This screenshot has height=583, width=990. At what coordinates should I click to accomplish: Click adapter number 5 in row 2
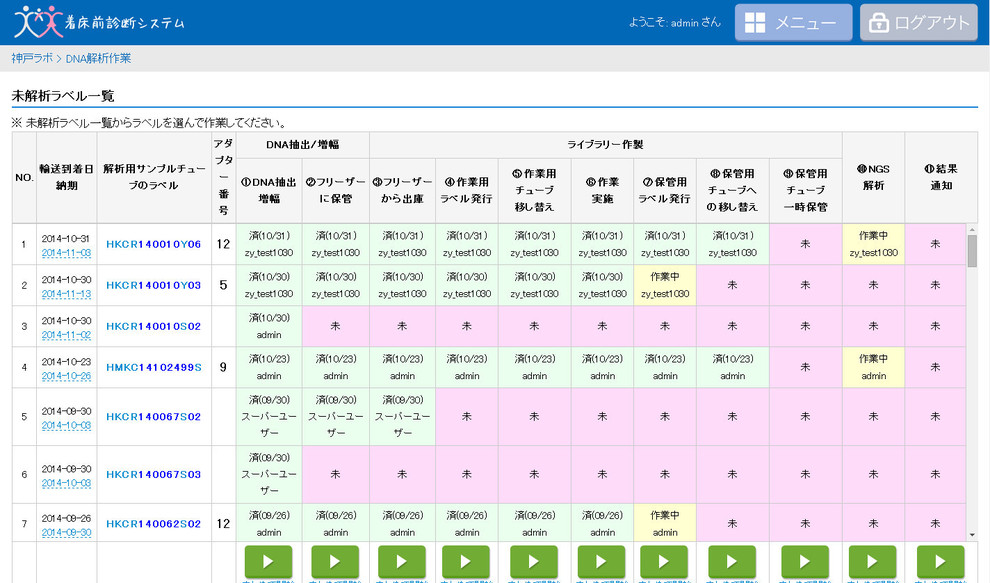pyautogui.click(x=223, y=285)
